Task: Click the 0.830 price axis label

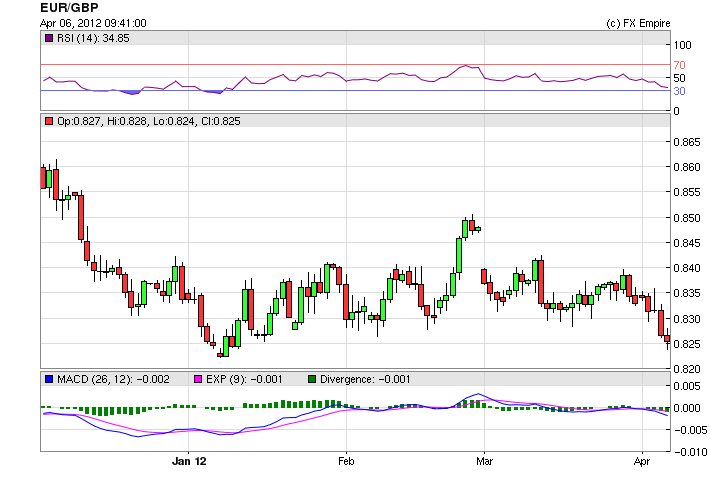Action: [x=687, y=319]
